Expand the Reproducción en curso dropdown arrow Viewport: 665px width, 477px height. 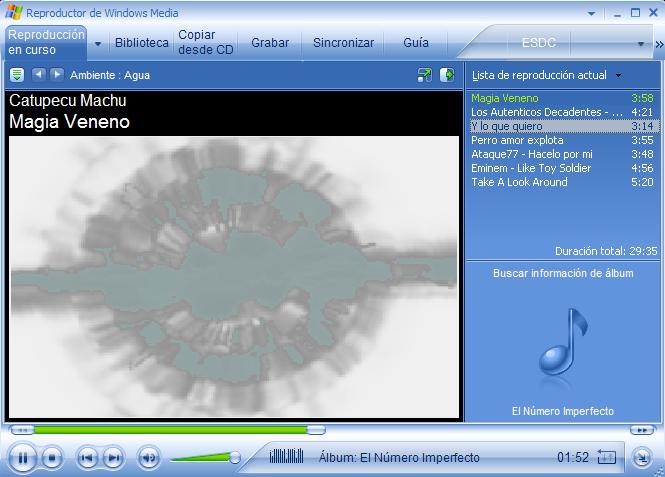coord(98,43)
